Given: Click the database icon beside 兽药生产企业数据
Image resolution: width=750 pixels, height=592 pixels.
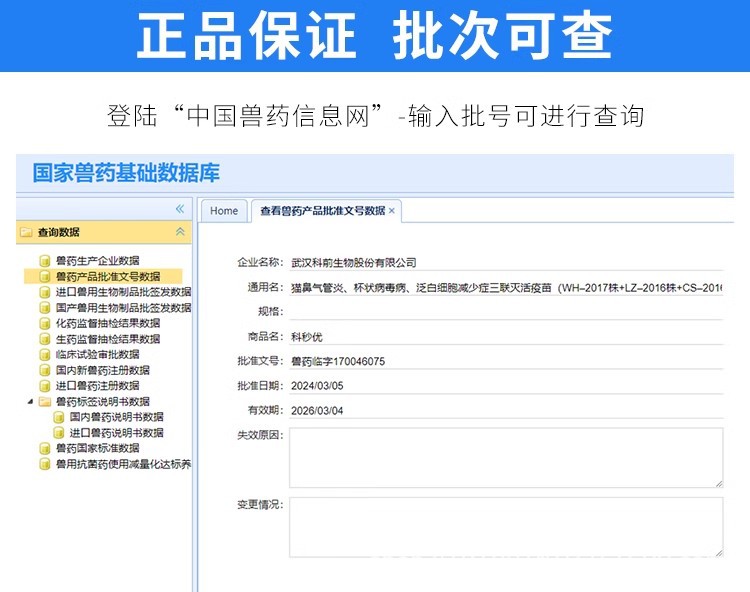Looking at the screenshot, I should [x=44, y=261].
